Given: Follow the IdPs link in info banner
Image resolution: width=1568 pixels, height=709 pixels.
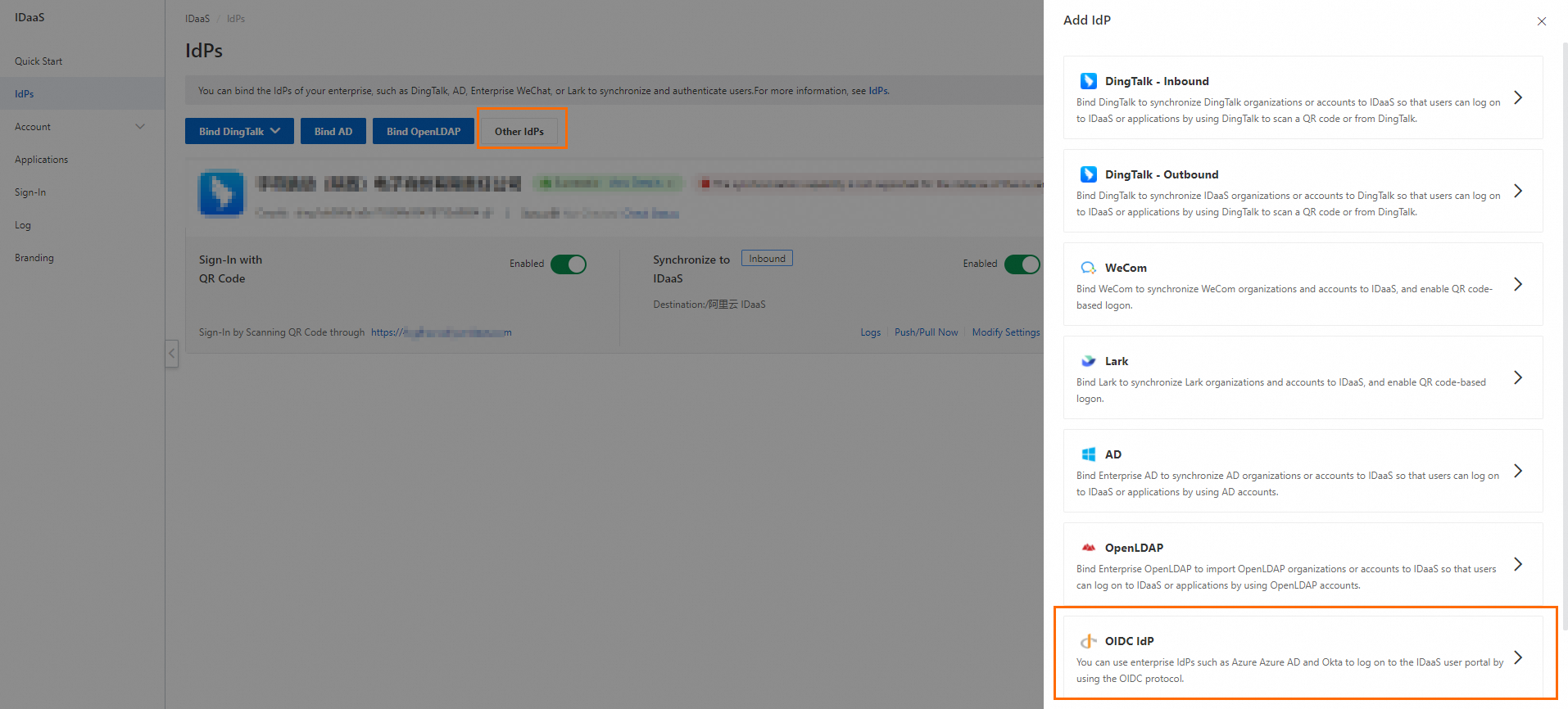Looking at the screenshot, I should tap(878, 91).
